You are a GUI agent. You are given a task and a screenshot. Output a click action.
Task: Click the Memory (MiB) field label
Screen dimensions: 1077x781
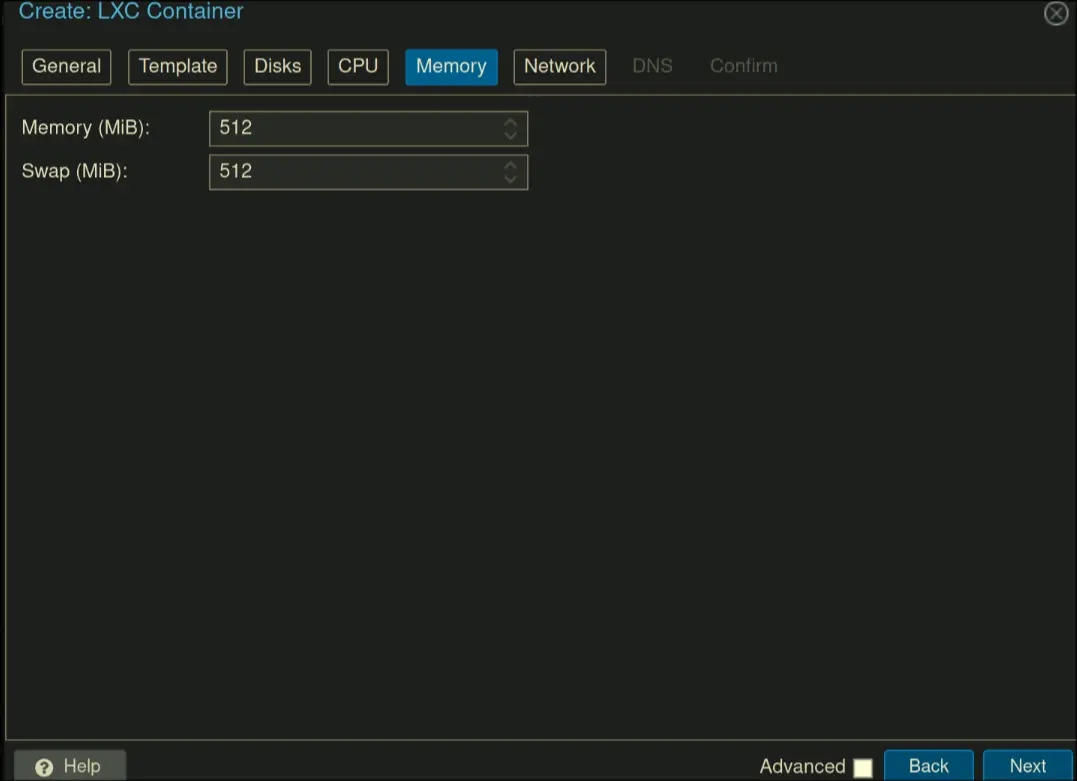[x=85, y=128]
